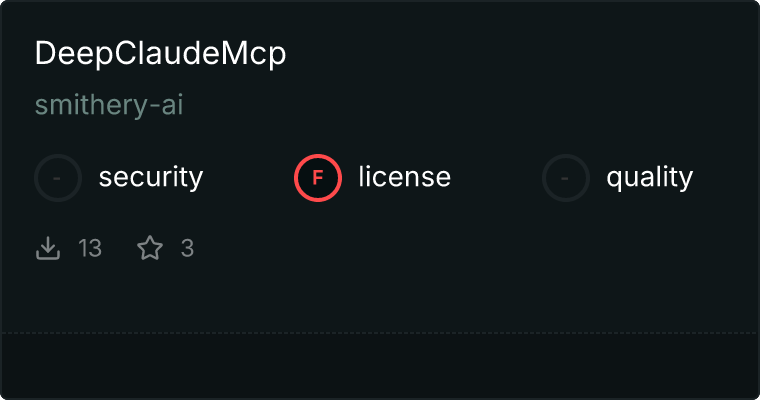
Task: Click the security label text
Action: 151,177
